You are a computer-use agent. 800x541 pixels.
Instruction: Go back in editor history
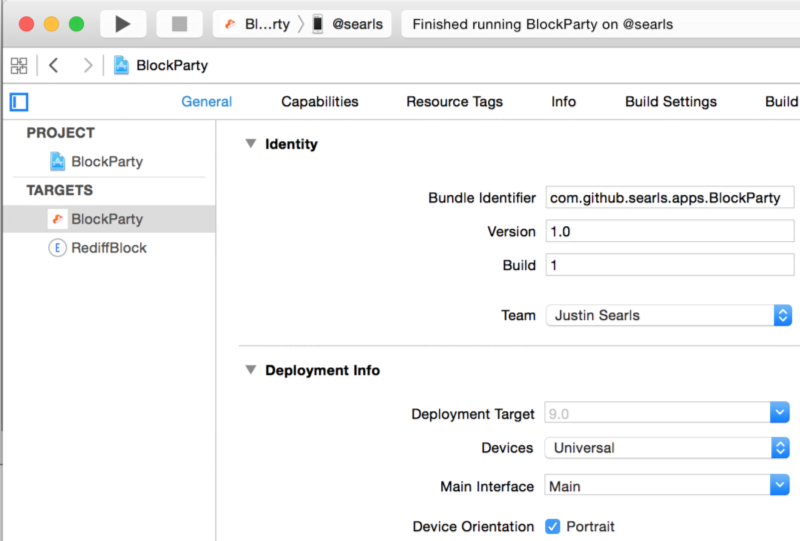[54, 65]
